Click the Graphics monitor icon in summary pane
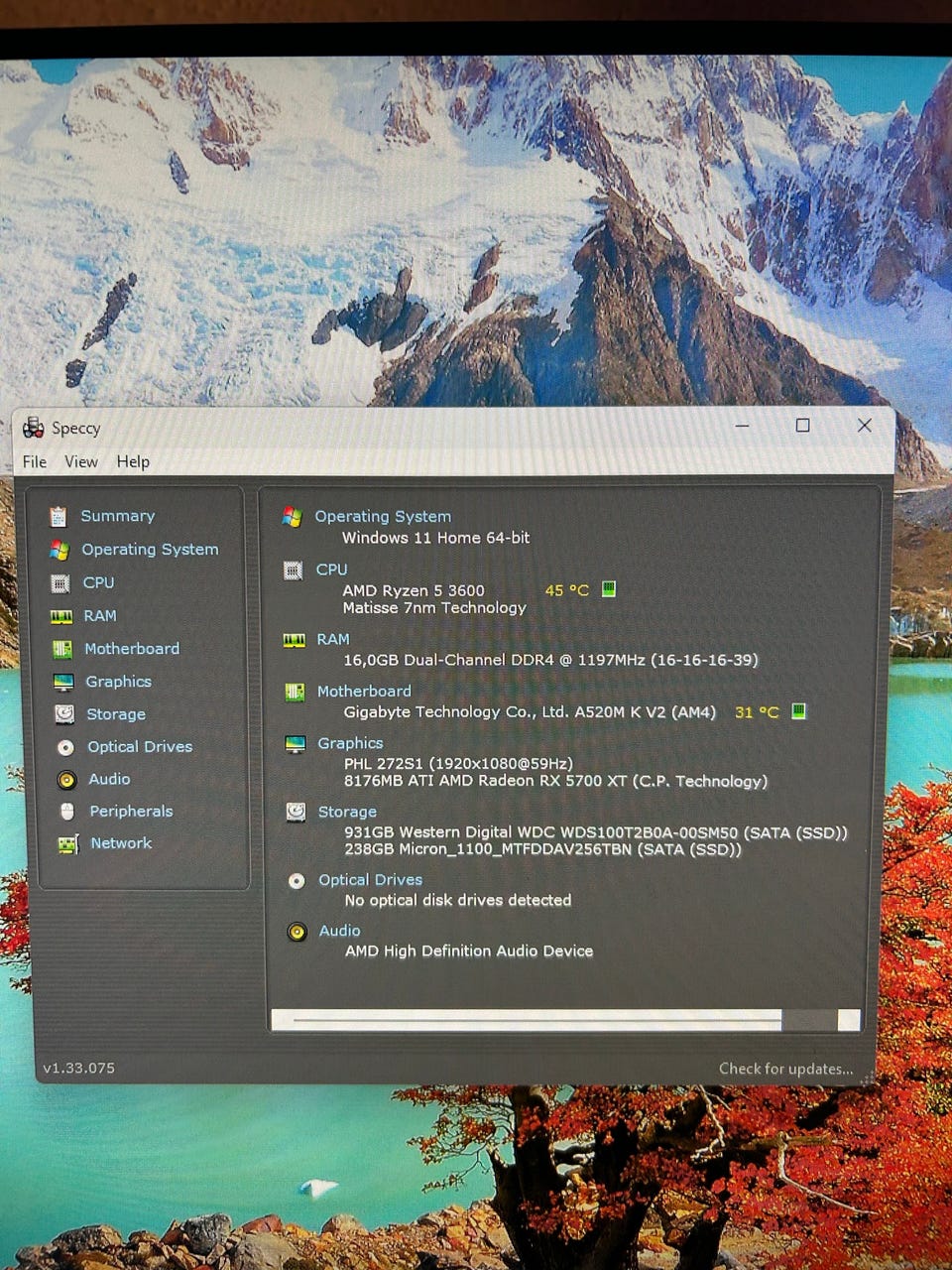Viewport: 952px width, 1270px height. click(x=296, y=744)
